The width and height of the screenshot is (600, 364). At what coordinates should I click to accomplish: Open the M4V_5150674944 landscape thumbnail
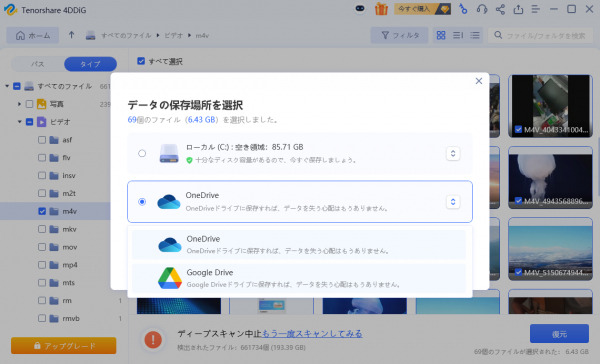coord(550,249)
